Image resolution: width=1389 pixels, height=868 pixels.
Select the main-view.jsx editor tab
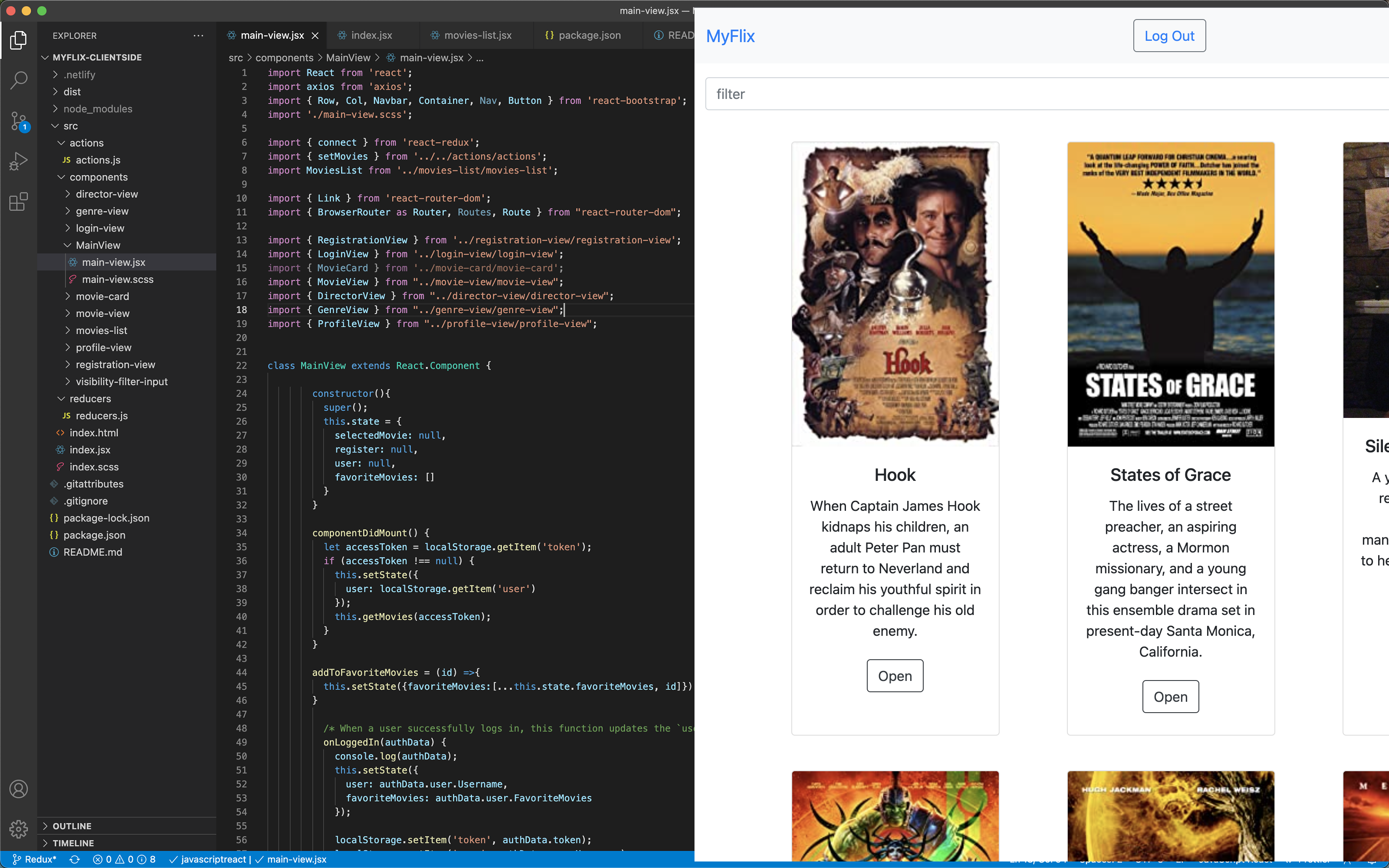272,36
